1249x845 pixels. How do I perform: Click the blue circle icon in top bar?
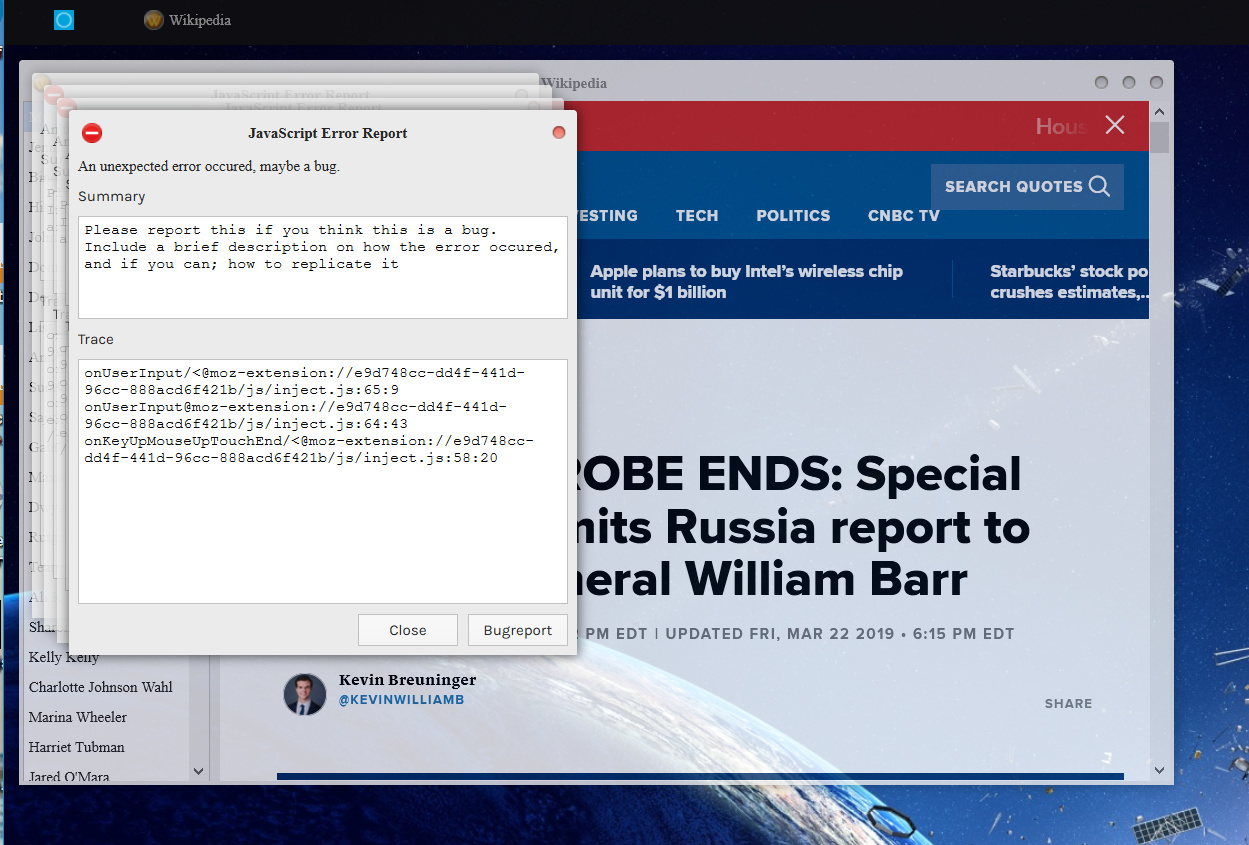[x=64, y=19]
